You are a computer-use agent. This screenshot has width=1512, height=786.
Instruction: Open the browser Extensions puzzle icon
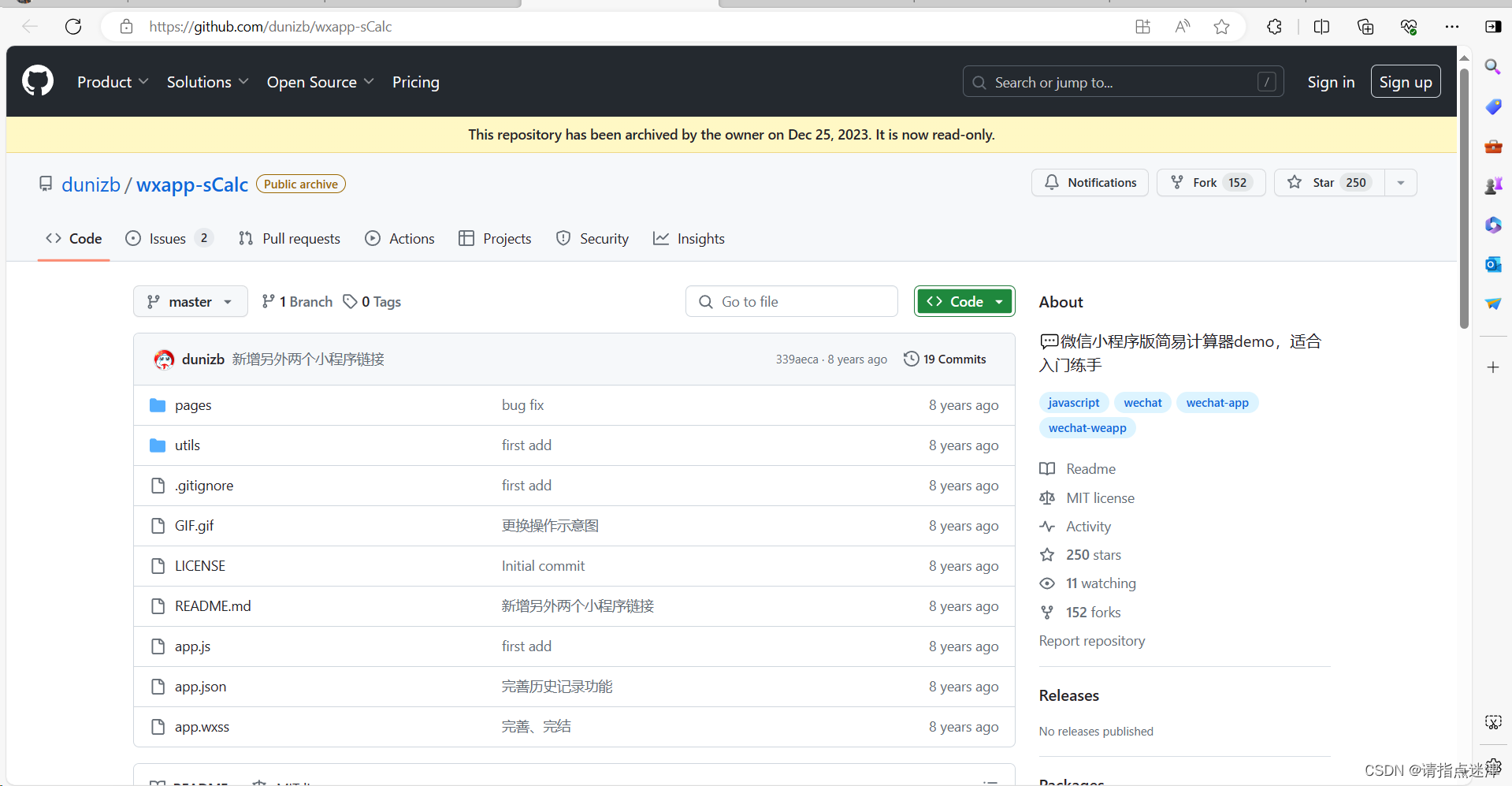[1274, 27]
